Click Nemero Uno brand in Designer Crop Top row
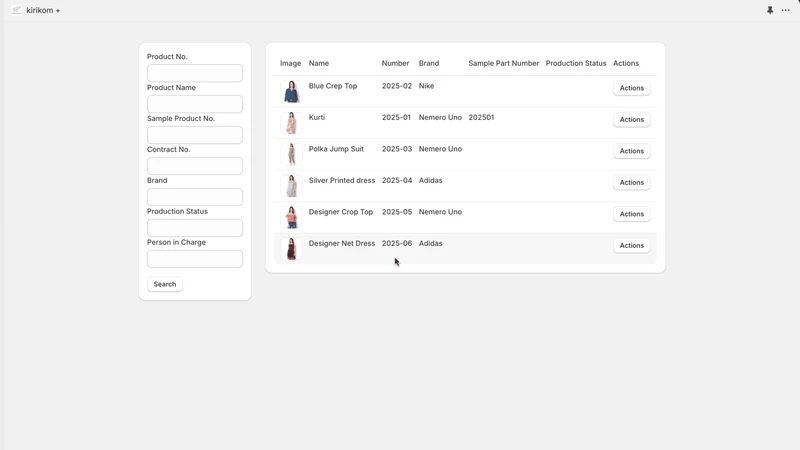This screenshot has width=800, height=450. 440,212
